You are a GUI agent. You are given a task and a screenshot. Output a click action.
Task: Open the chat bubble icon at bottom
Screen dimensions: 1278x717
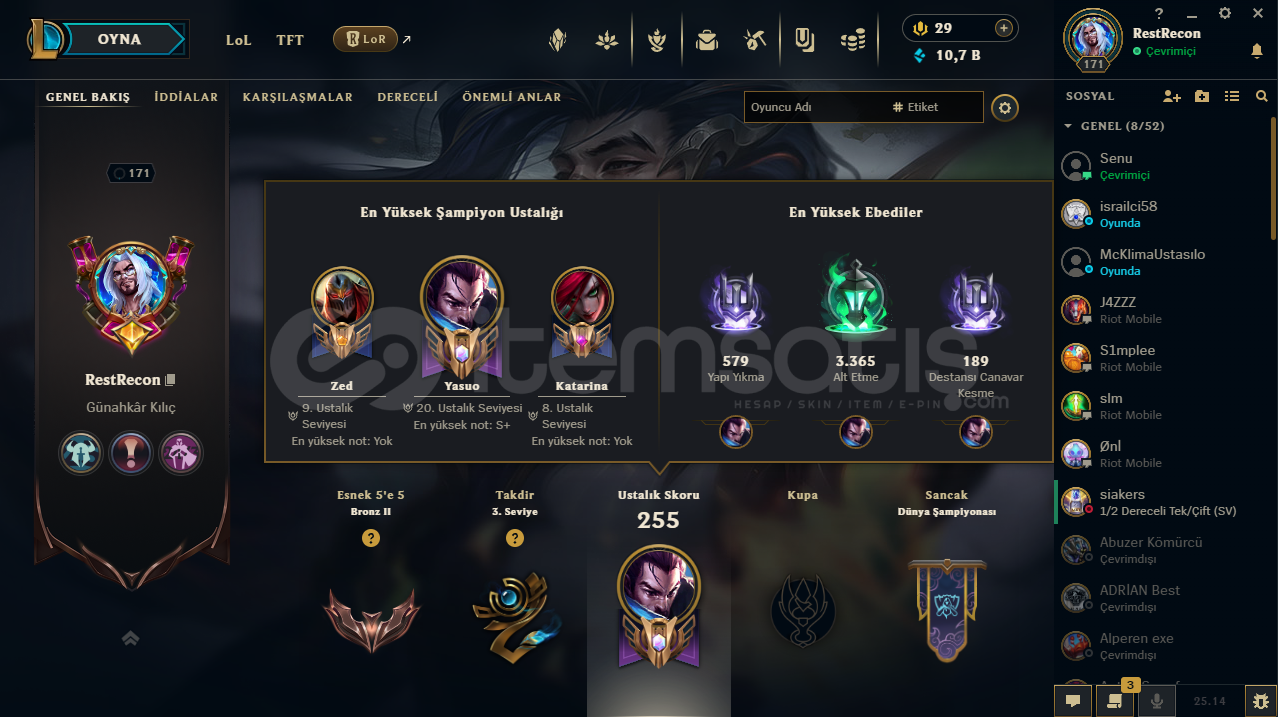click(x=1073, y=701)
